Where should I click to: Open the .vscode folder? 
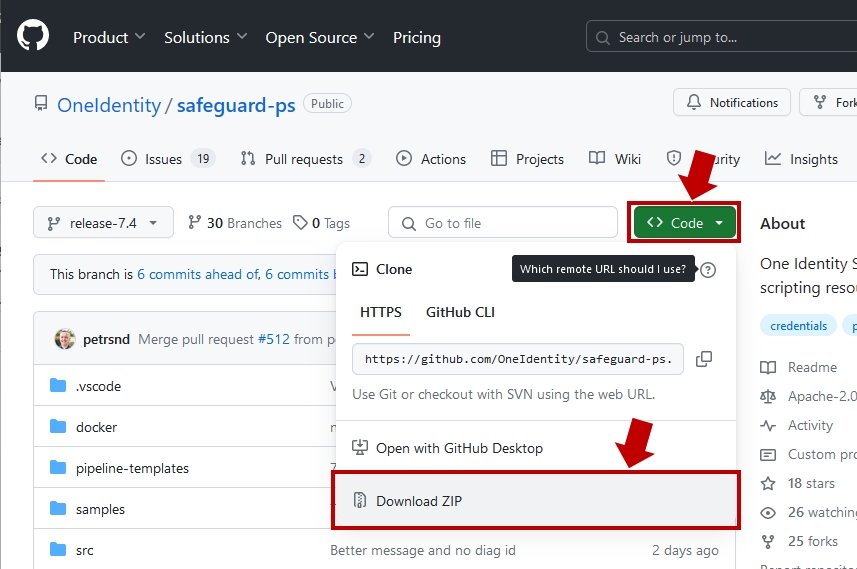coord(98,386)
